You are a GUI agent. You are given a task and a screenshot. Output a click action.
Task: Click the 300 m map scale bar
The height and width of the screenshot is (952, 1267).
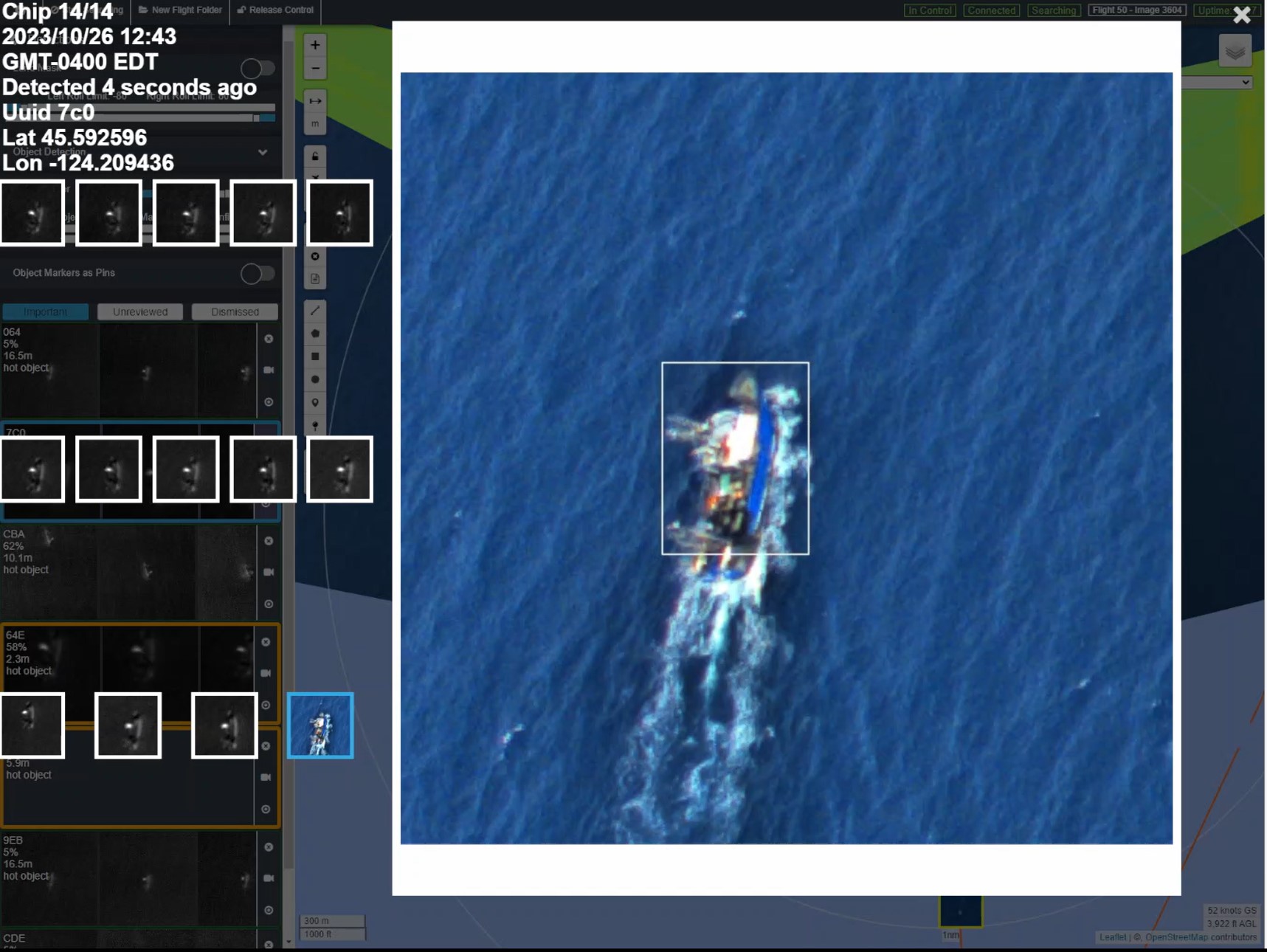click(x=332, y=921)
